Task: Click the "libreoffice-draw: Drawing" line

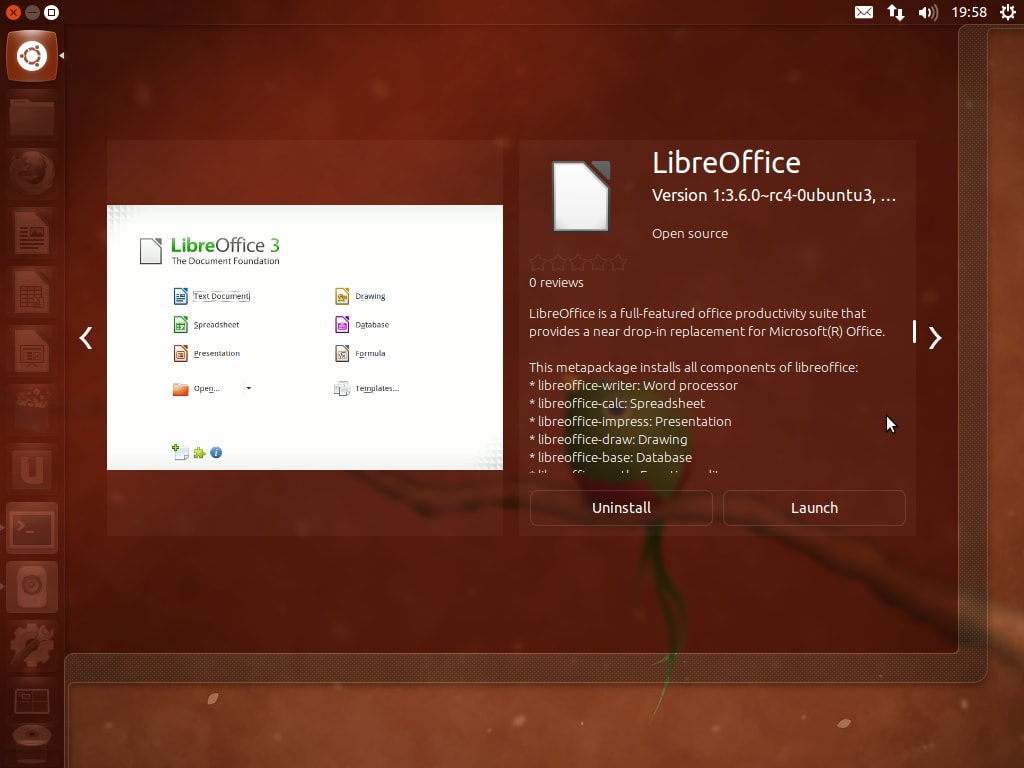Action: (608, 440)
